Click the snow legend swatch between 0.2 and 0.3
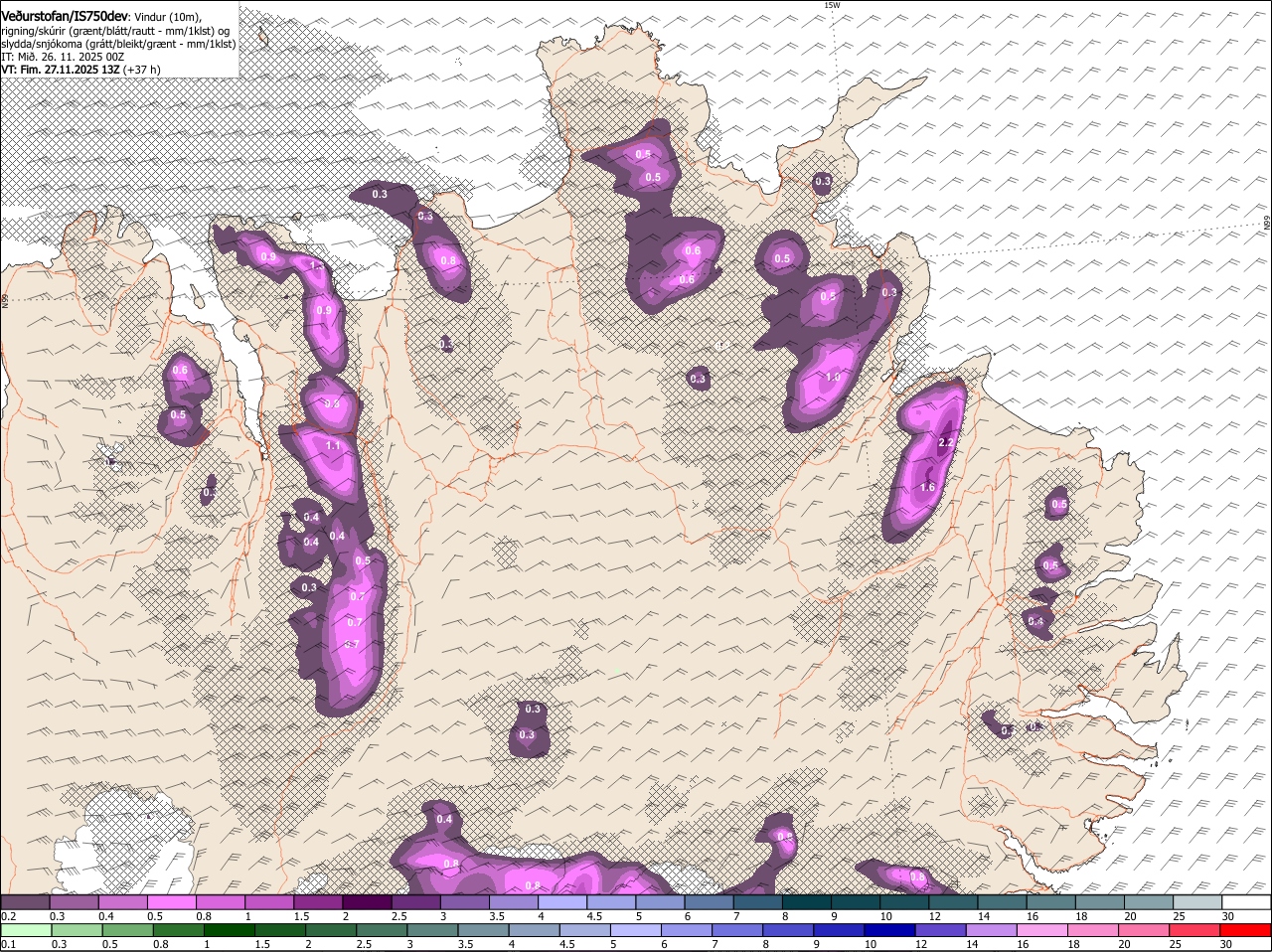The image size is (1272, 952). click(x=25, y=901)
